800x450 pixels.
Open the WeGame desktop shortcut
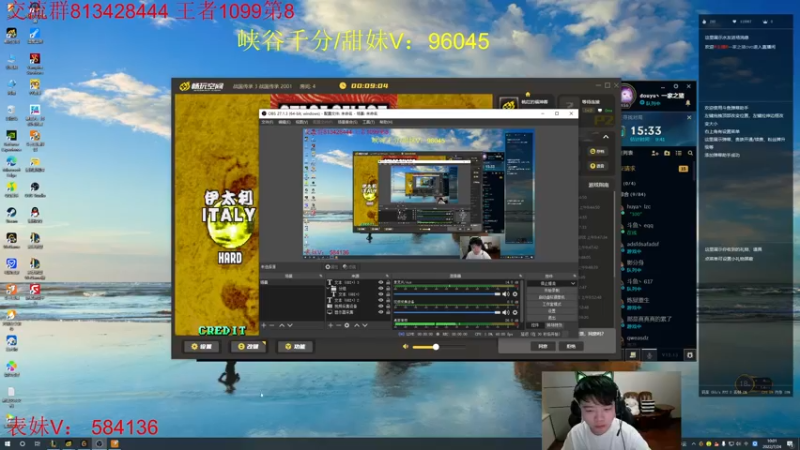click(x=11, y=241)
